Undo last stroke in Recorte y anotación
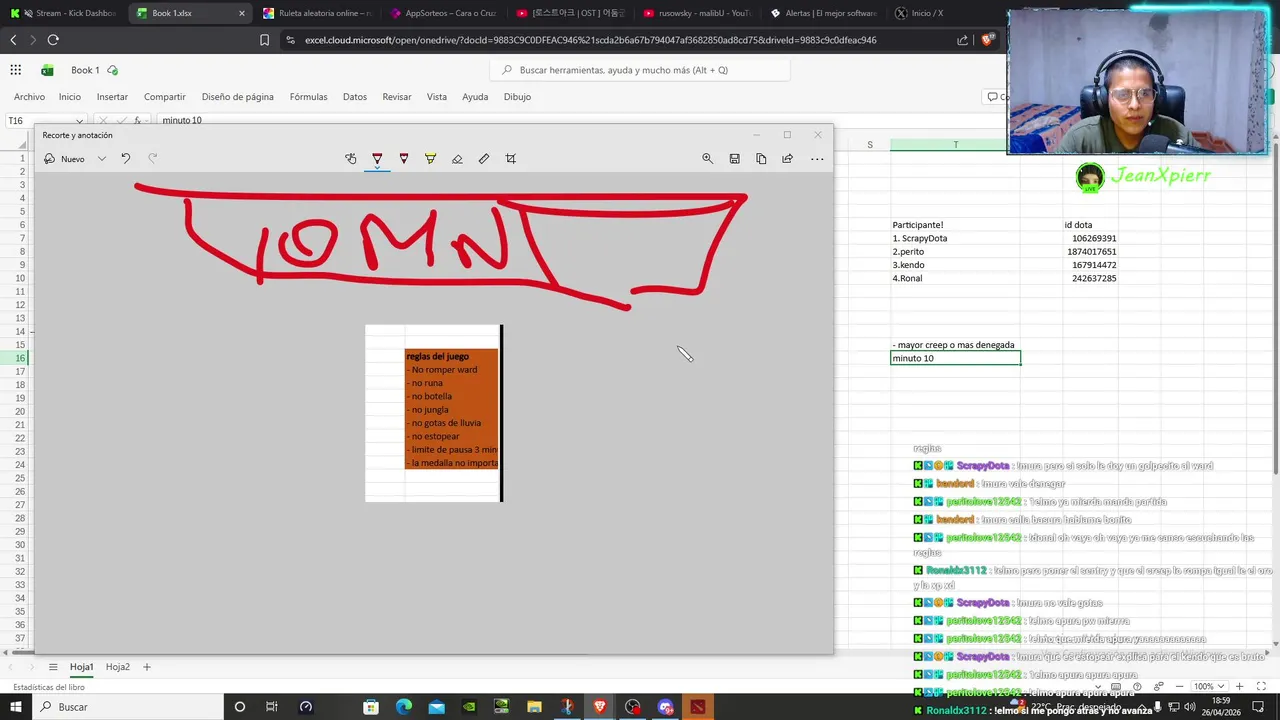 coord(126,159)
